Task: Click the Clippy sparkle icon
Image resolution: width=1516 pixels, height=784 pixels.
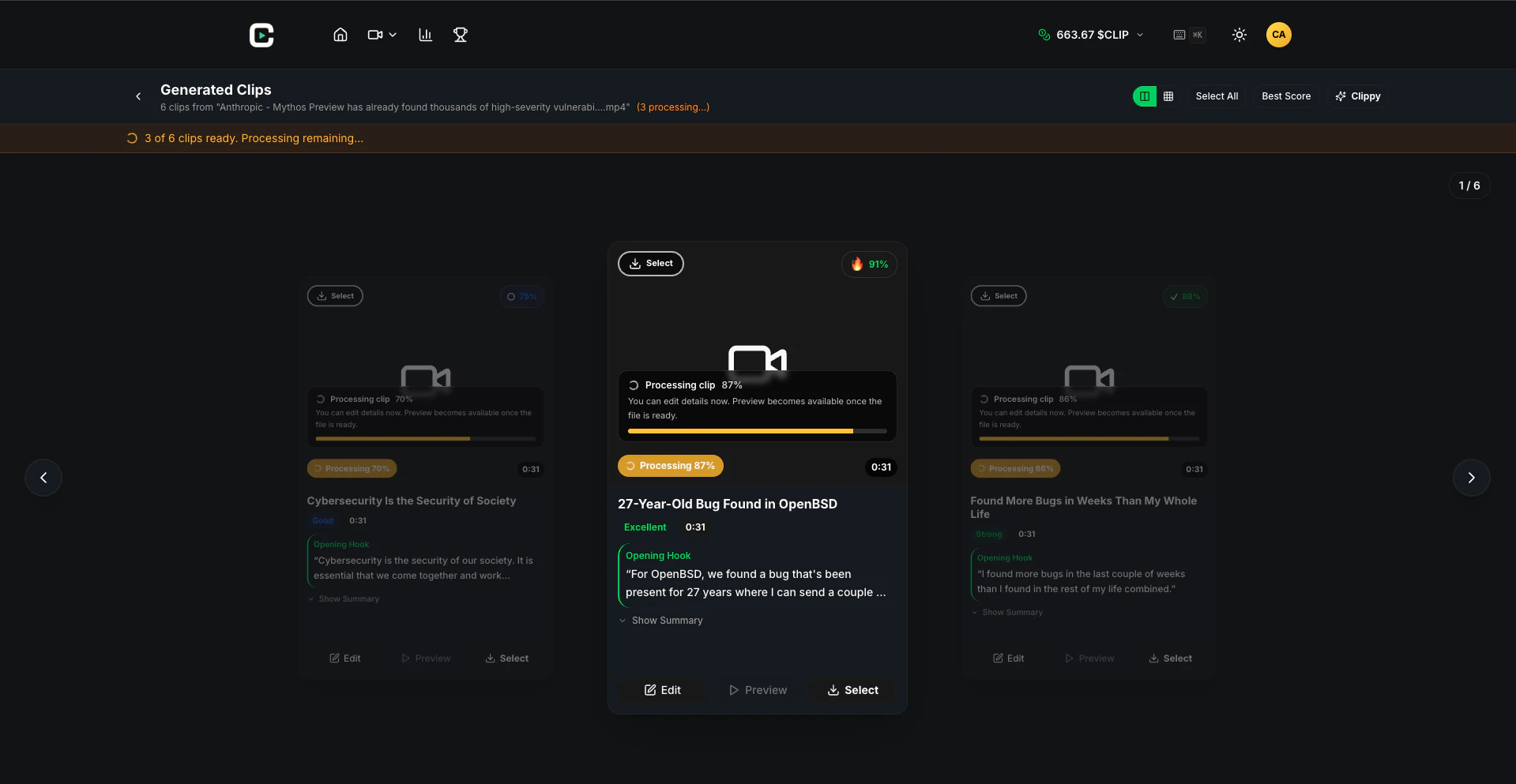Action: pyautogui.click(x=1340, y=96)
